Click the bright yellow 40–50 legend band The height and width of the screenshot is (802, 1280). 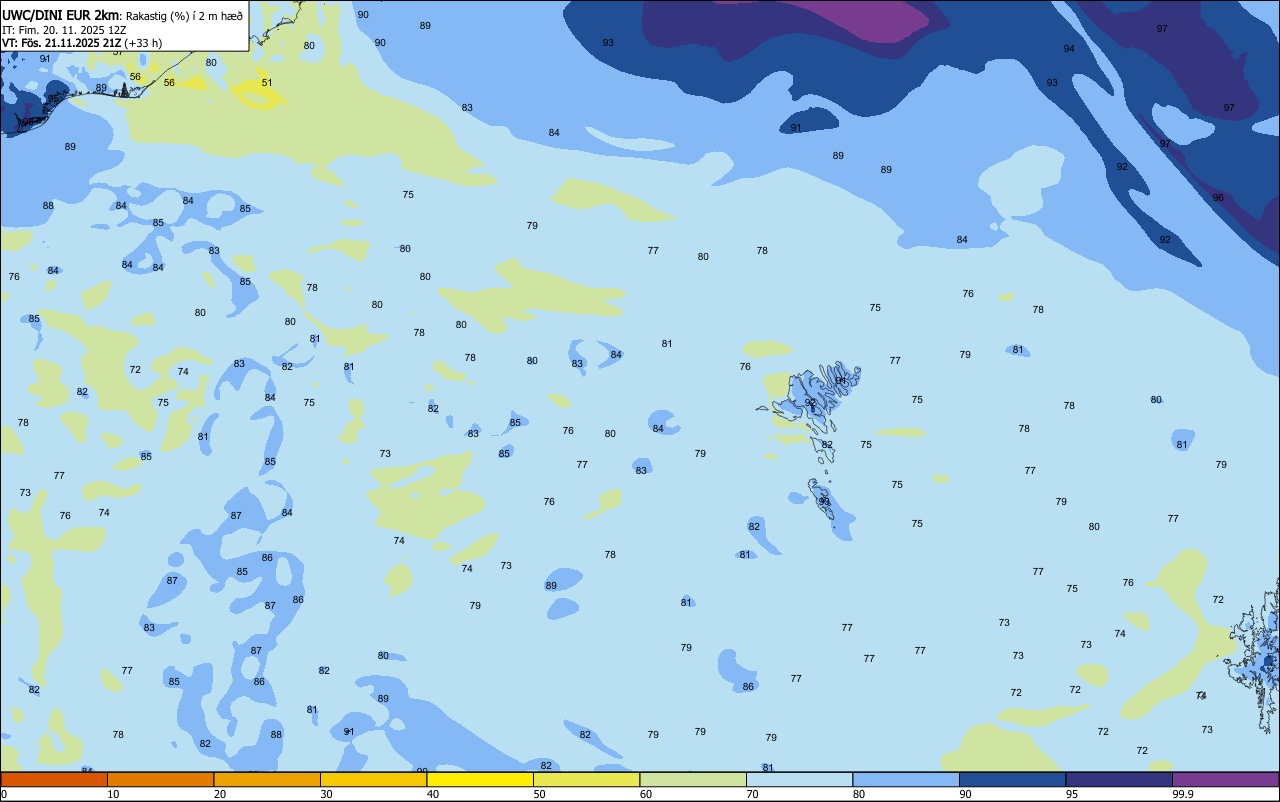coord(480,779)
